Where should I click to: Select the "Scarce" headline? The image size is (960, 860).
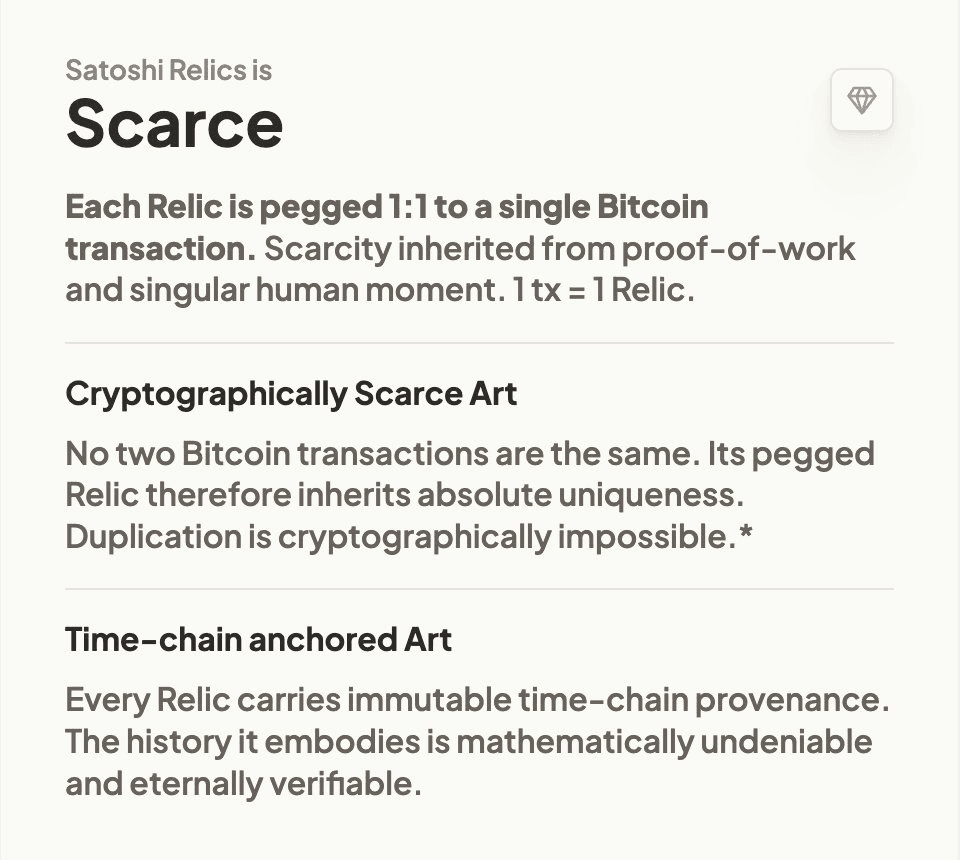point(174,123)
